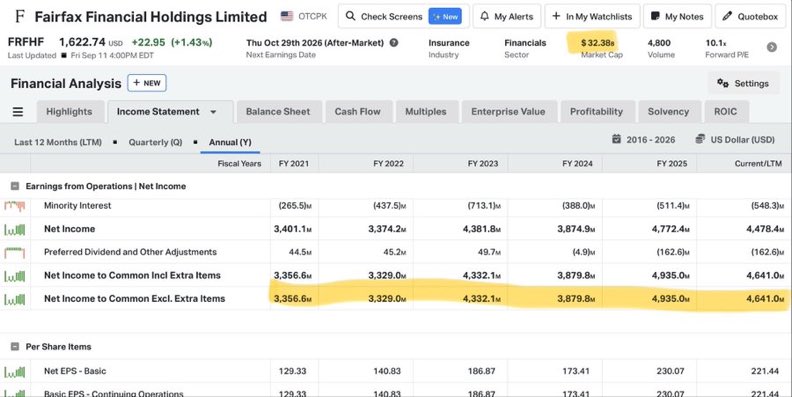792x397 pixels.
Task: Click the Net EPS - Basic chart icon
Action: click(x=15, y=371)
